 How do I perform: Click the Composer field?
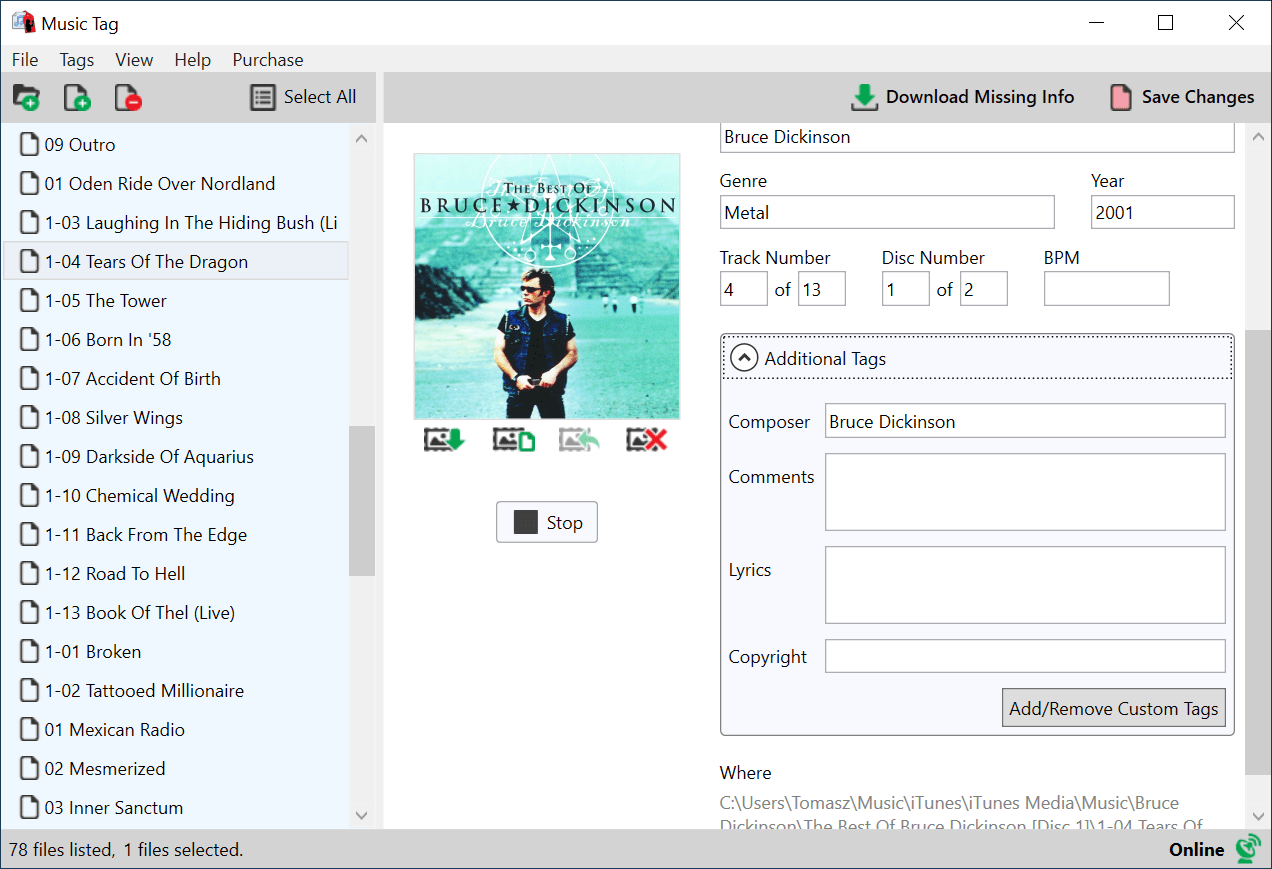(x=1025, y=421)
